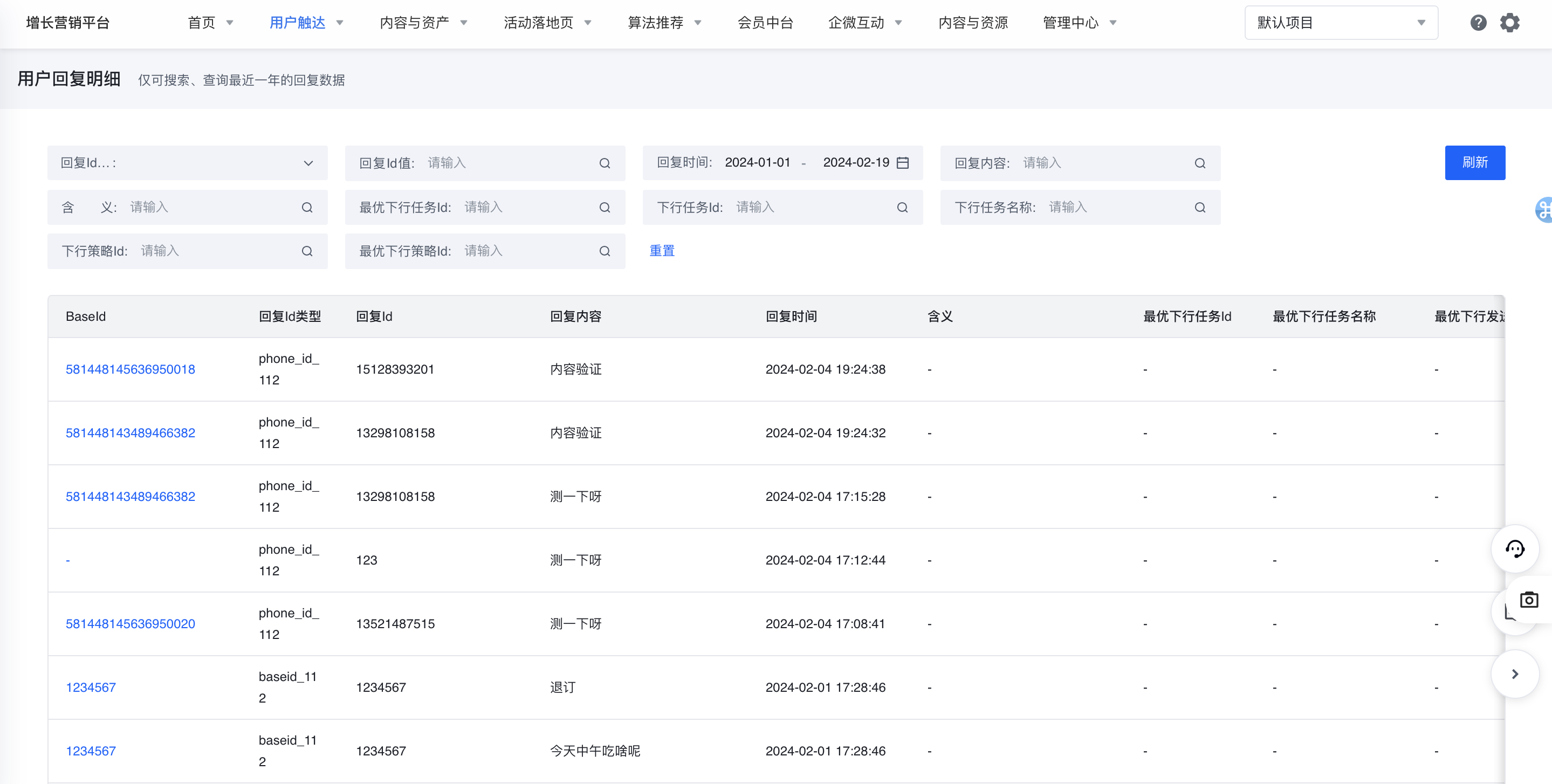The image size is (1552, 784).
Task: Open BaseId link 581448145636950018
Action: pyautogui.click(x=130, y=369)
